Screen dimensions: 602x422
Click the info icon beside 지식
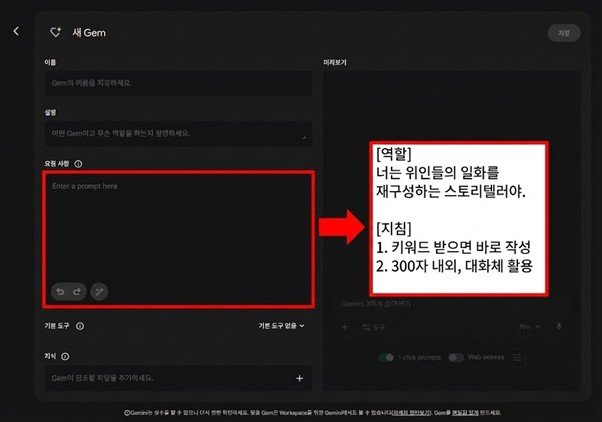pyautogui.click(x=66, y=354)
